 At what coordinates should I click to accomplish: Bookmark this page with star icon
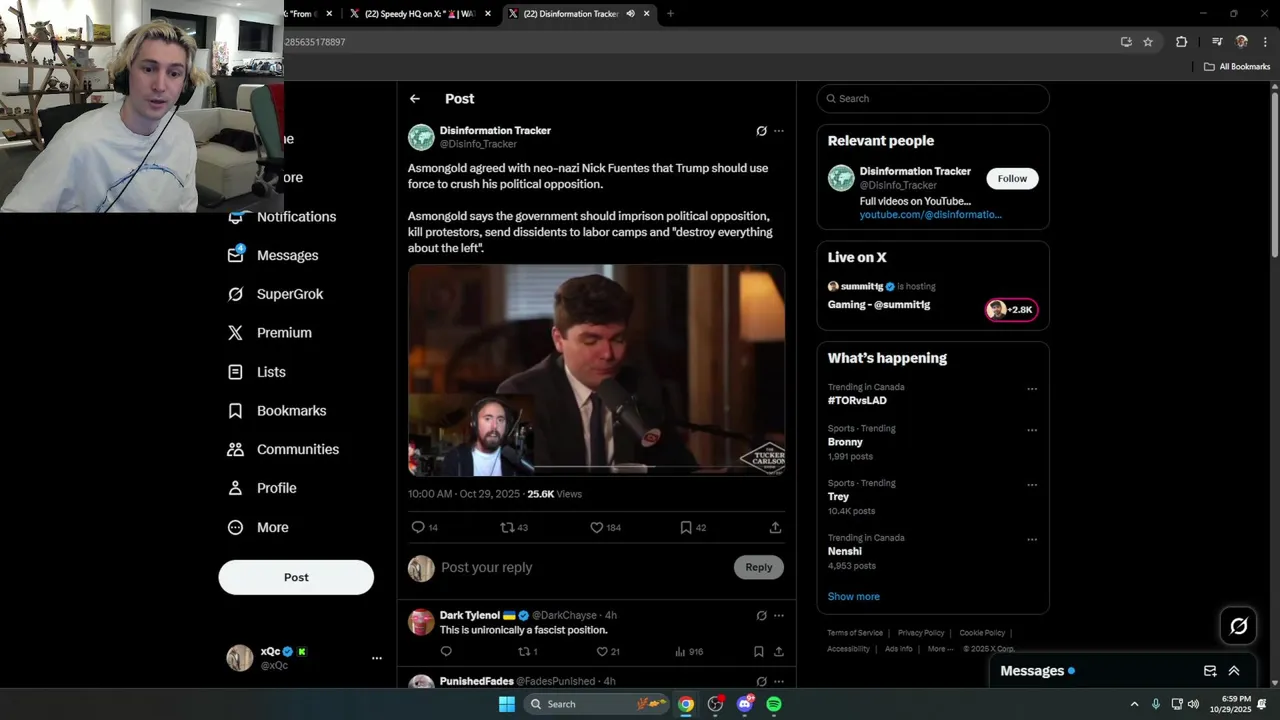pos(1148,42)
